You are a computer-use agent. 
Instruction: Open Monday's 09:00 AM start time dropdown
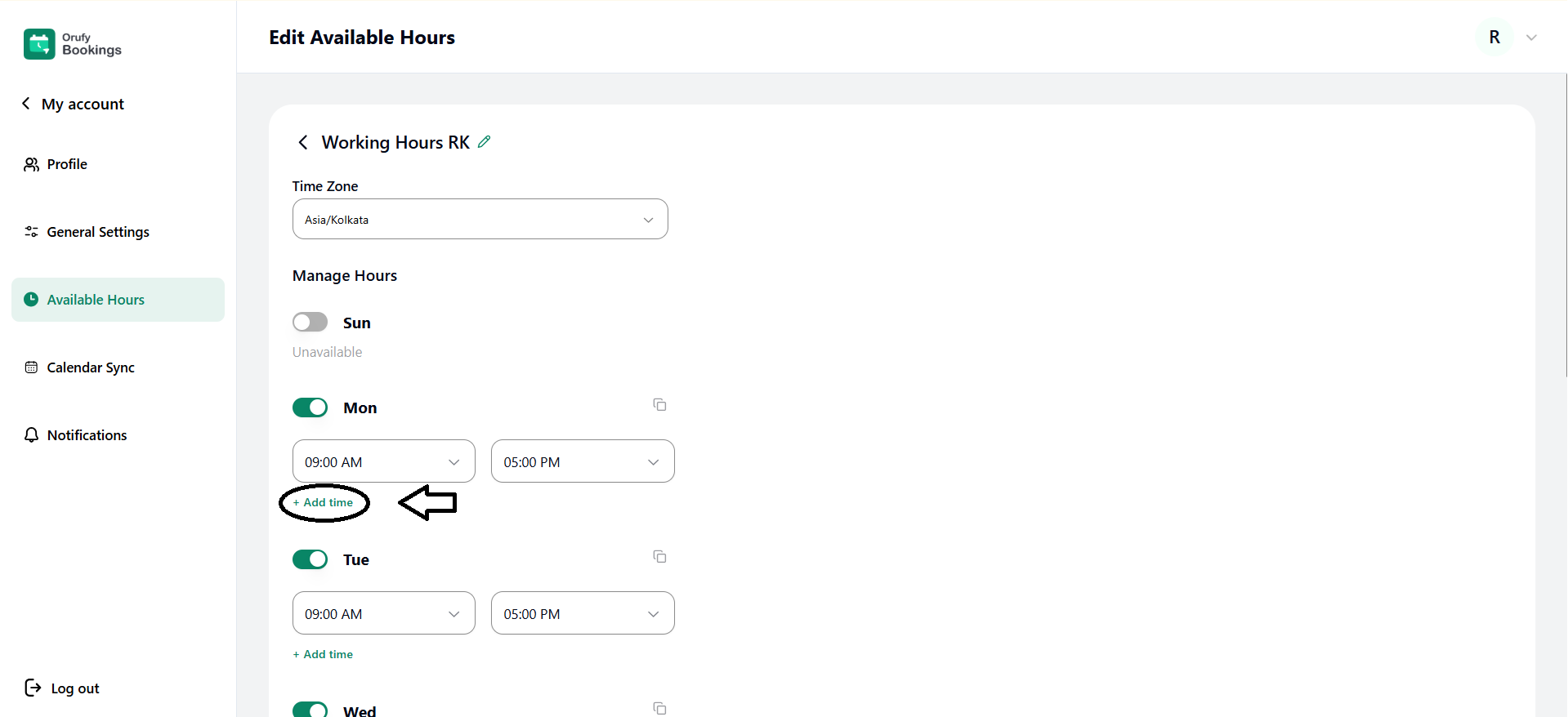point(383,462)
